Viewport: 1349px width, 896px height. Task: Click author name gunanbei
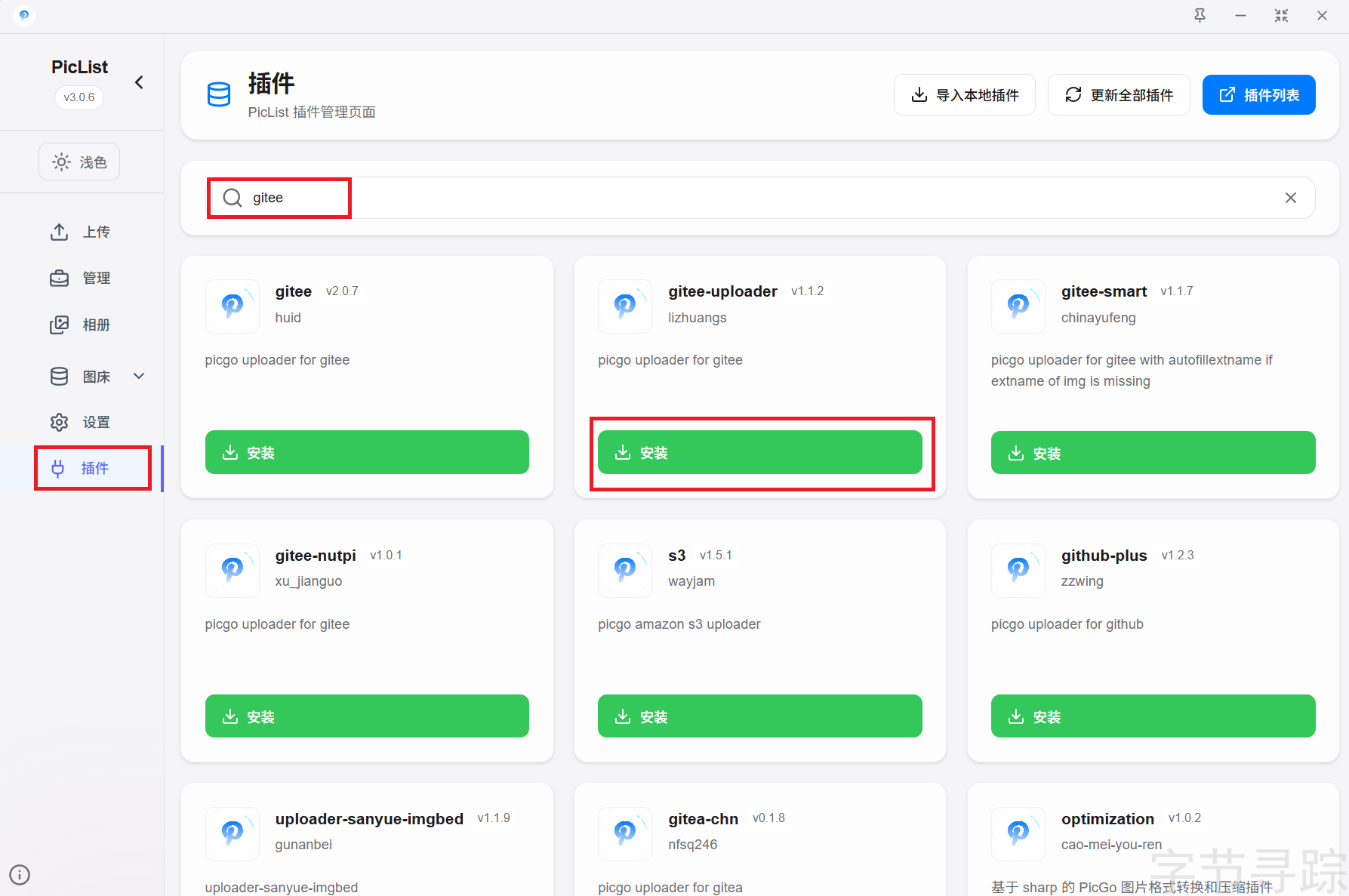[x=303, y=845]
